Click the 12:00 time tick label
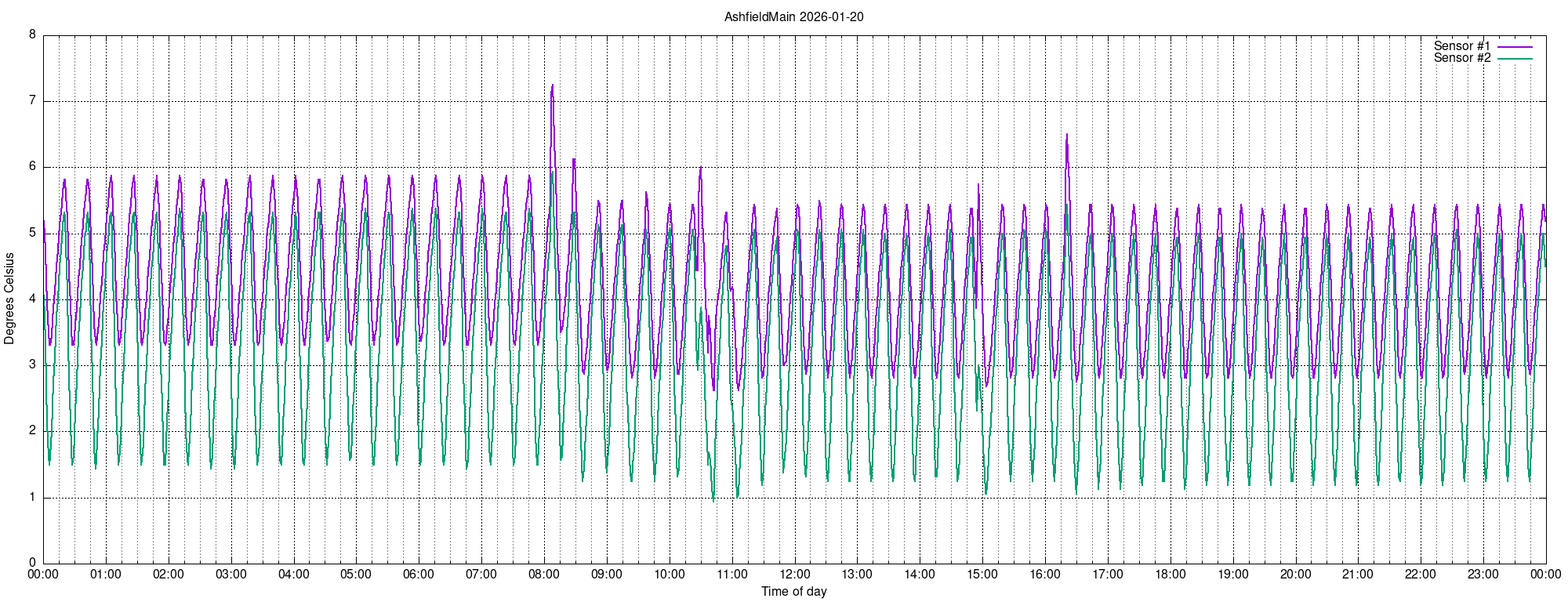 coord(794,575)
